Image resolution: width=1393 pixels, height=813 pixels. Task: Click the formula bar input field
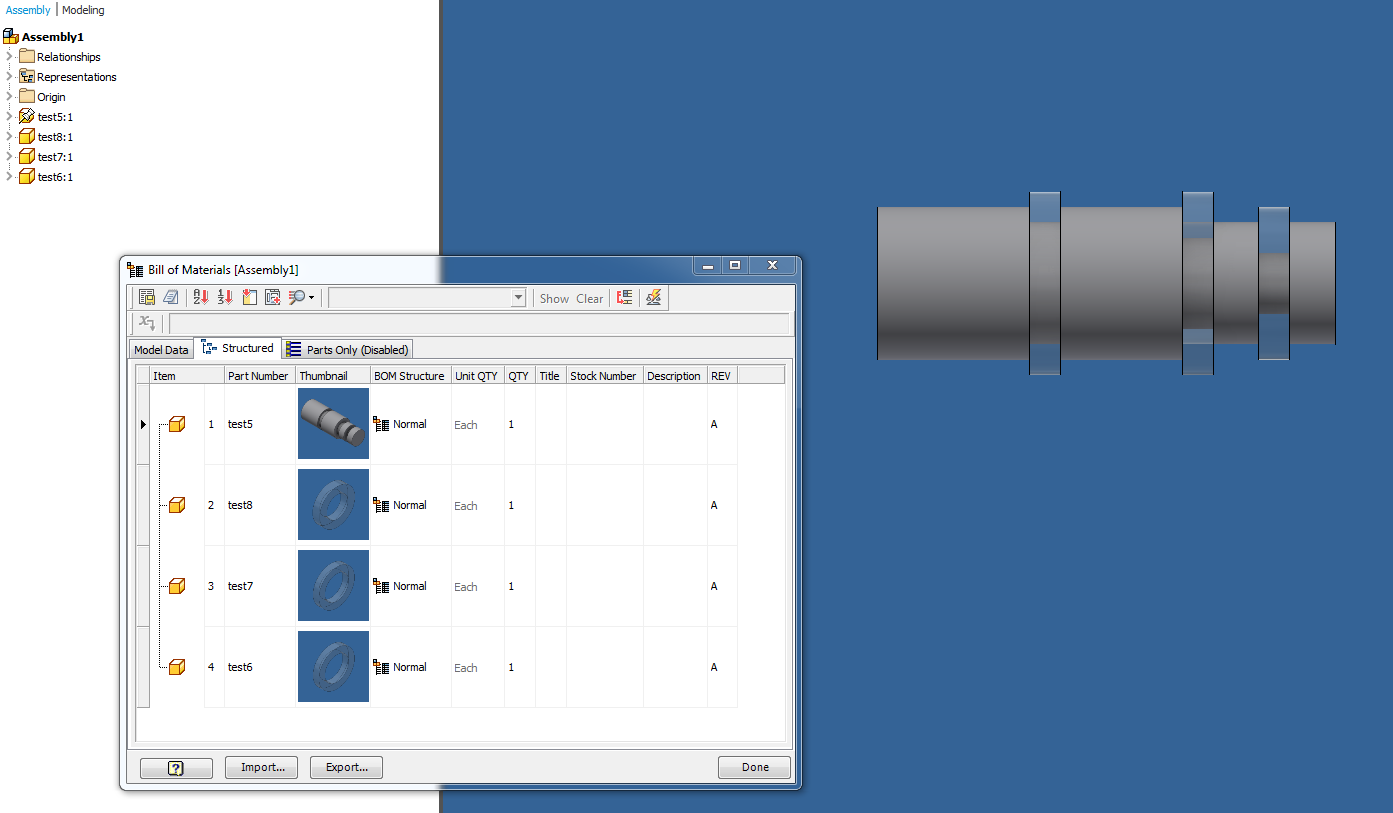point(479,323)
